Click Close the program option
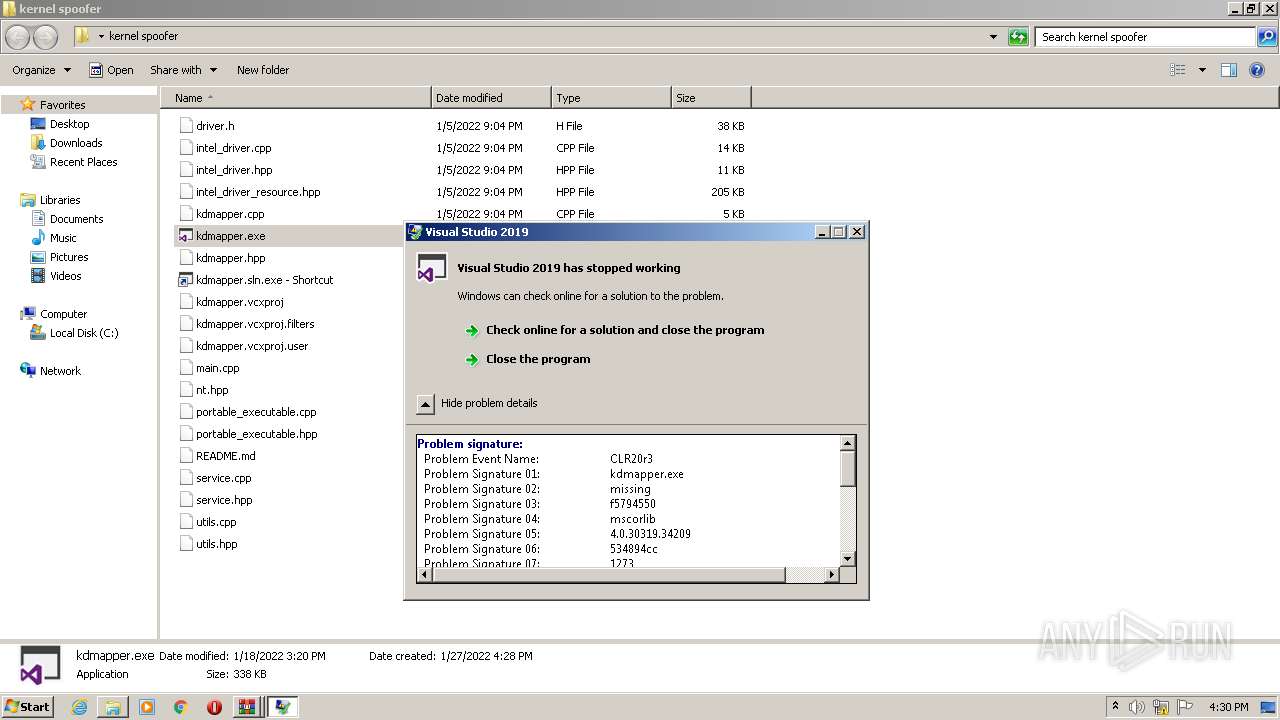This screenshot has width=1280, height=720. tap(537, 359)
